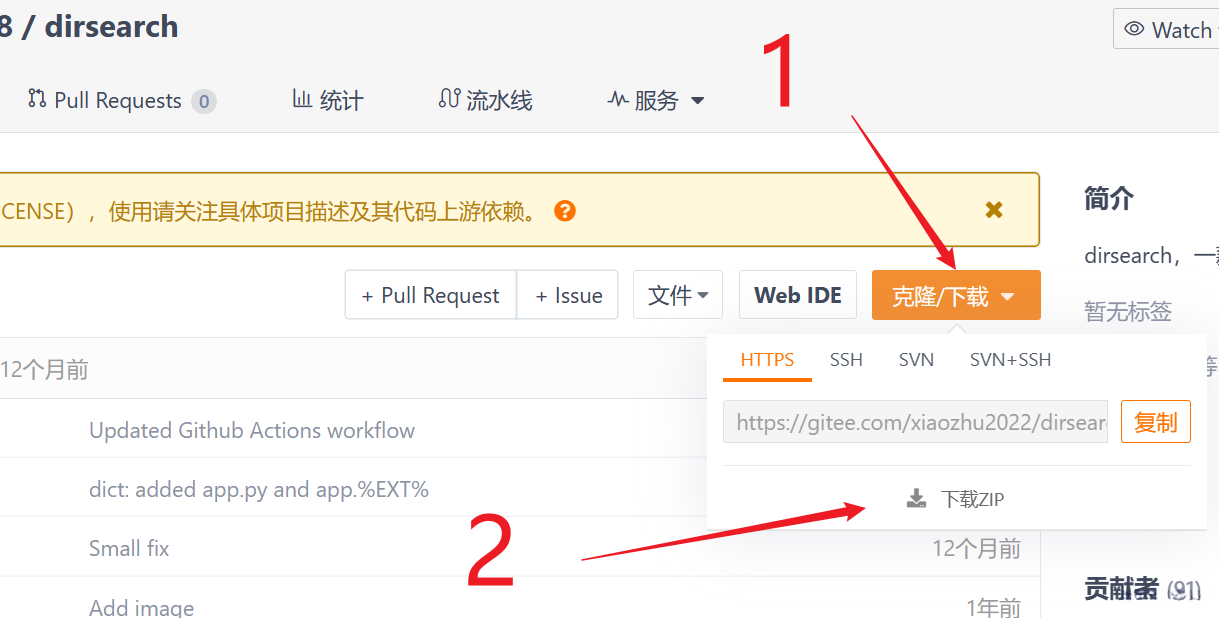Click the 统计 bar chart icon
The width and height of the screenshot is (1219, 618).
301,98
